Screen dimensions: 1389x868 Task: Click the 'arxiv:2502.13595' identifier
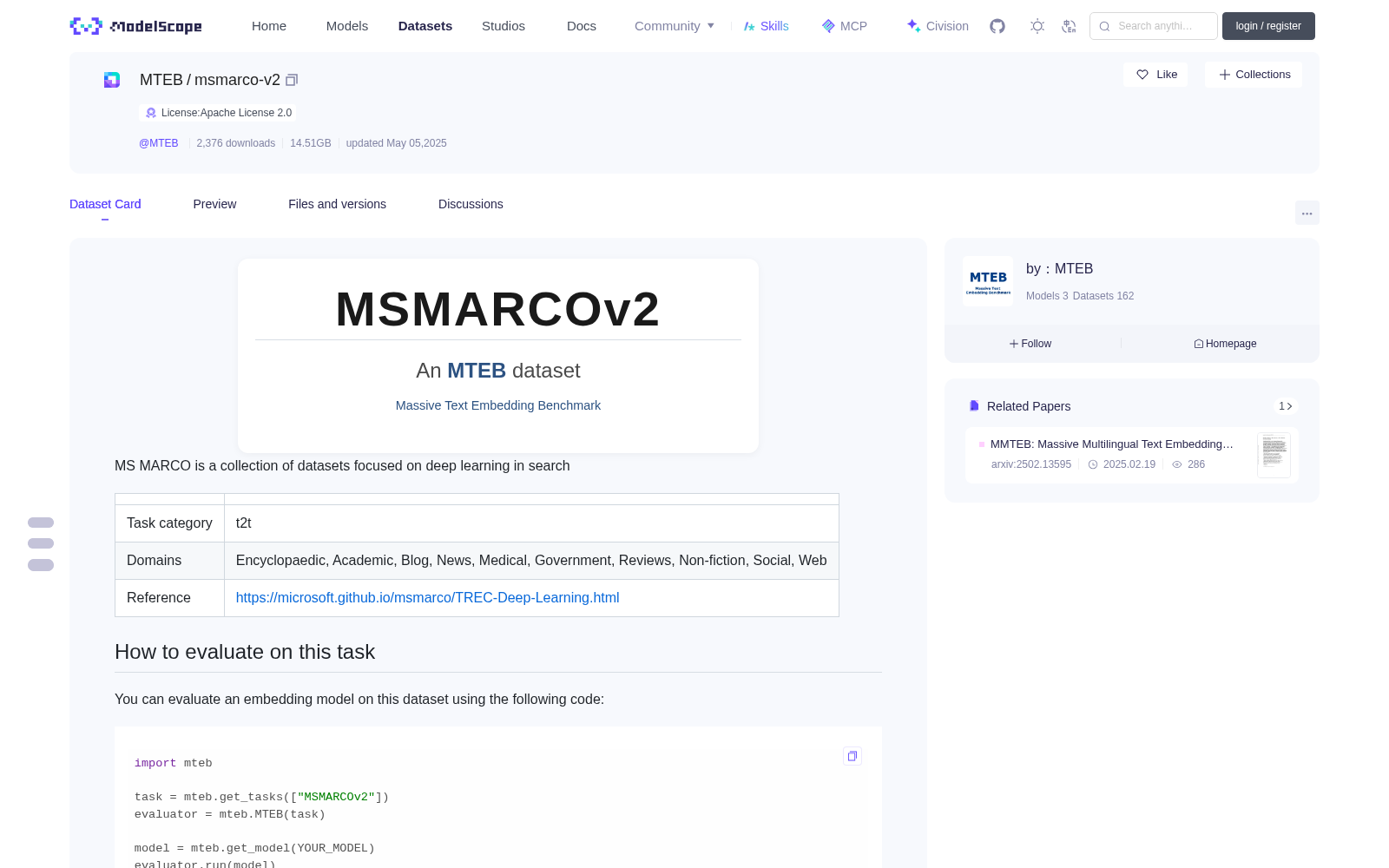click(1031, 464)
